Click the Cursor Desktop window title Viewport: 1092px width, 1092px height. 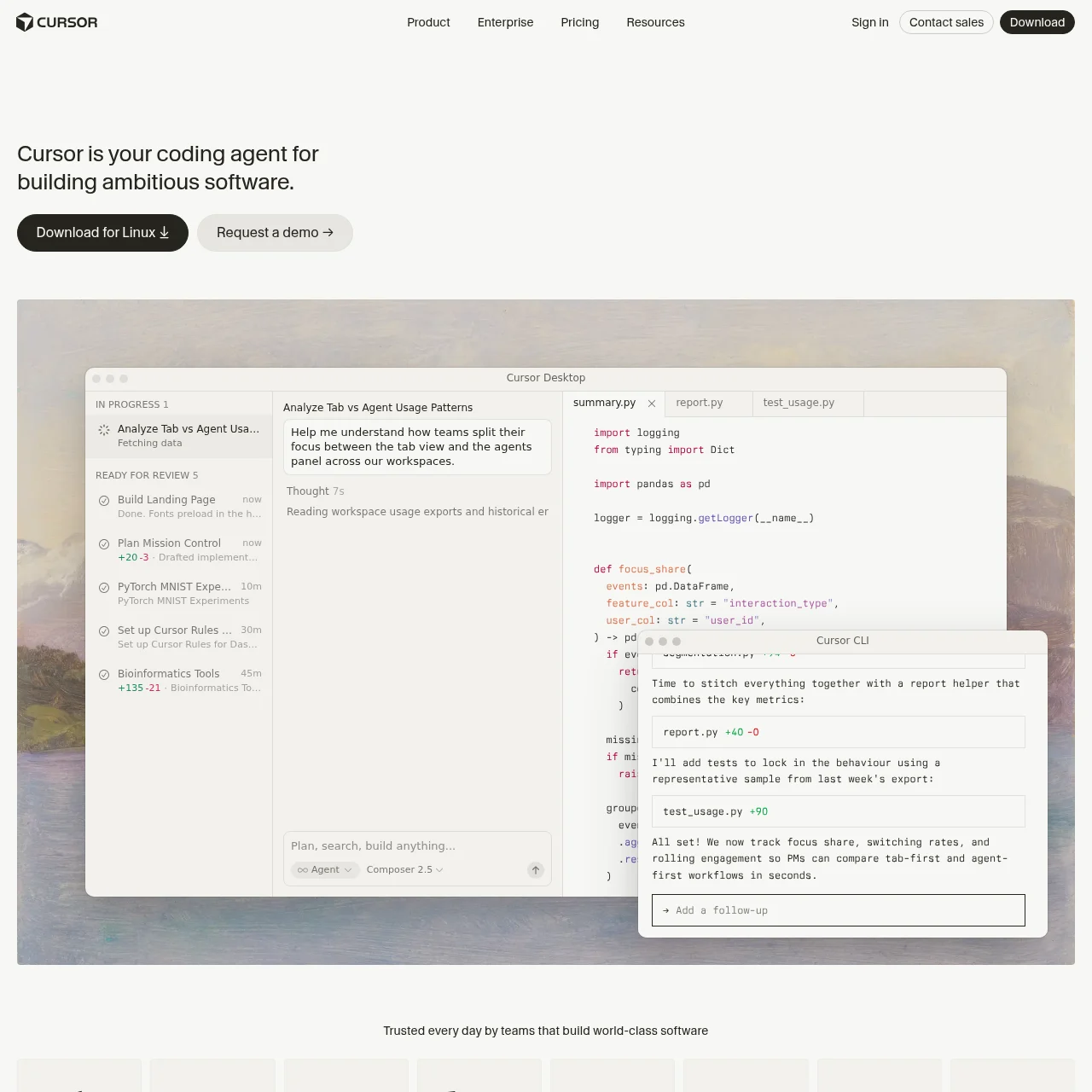546,378
